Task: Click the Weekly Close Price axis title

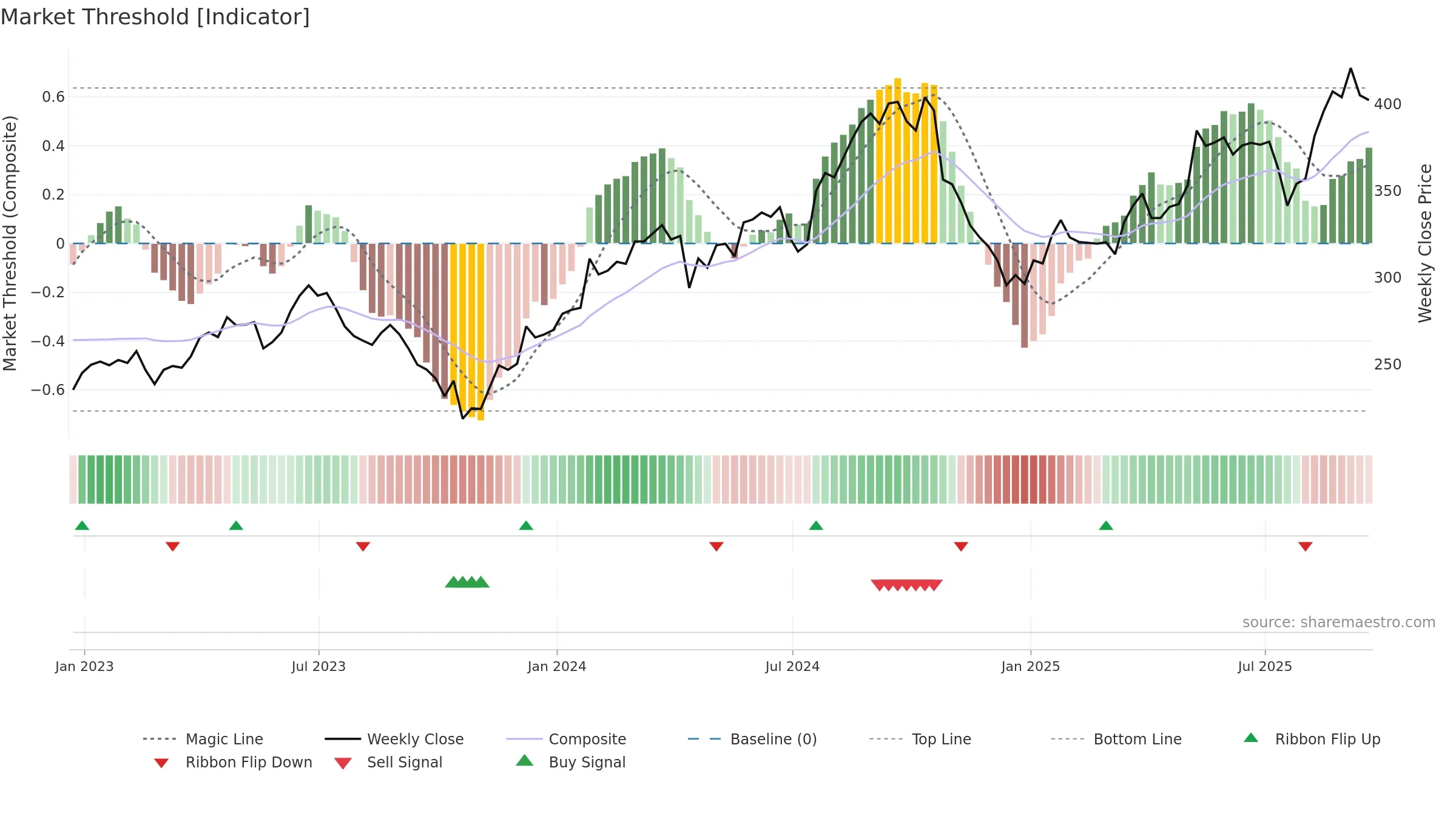Action: [x=1425, y=243]
